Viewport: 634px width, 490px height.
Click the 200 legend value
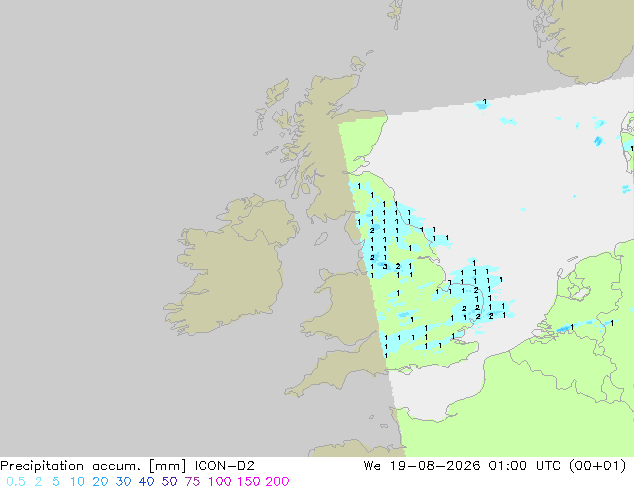tap(277, 482)
